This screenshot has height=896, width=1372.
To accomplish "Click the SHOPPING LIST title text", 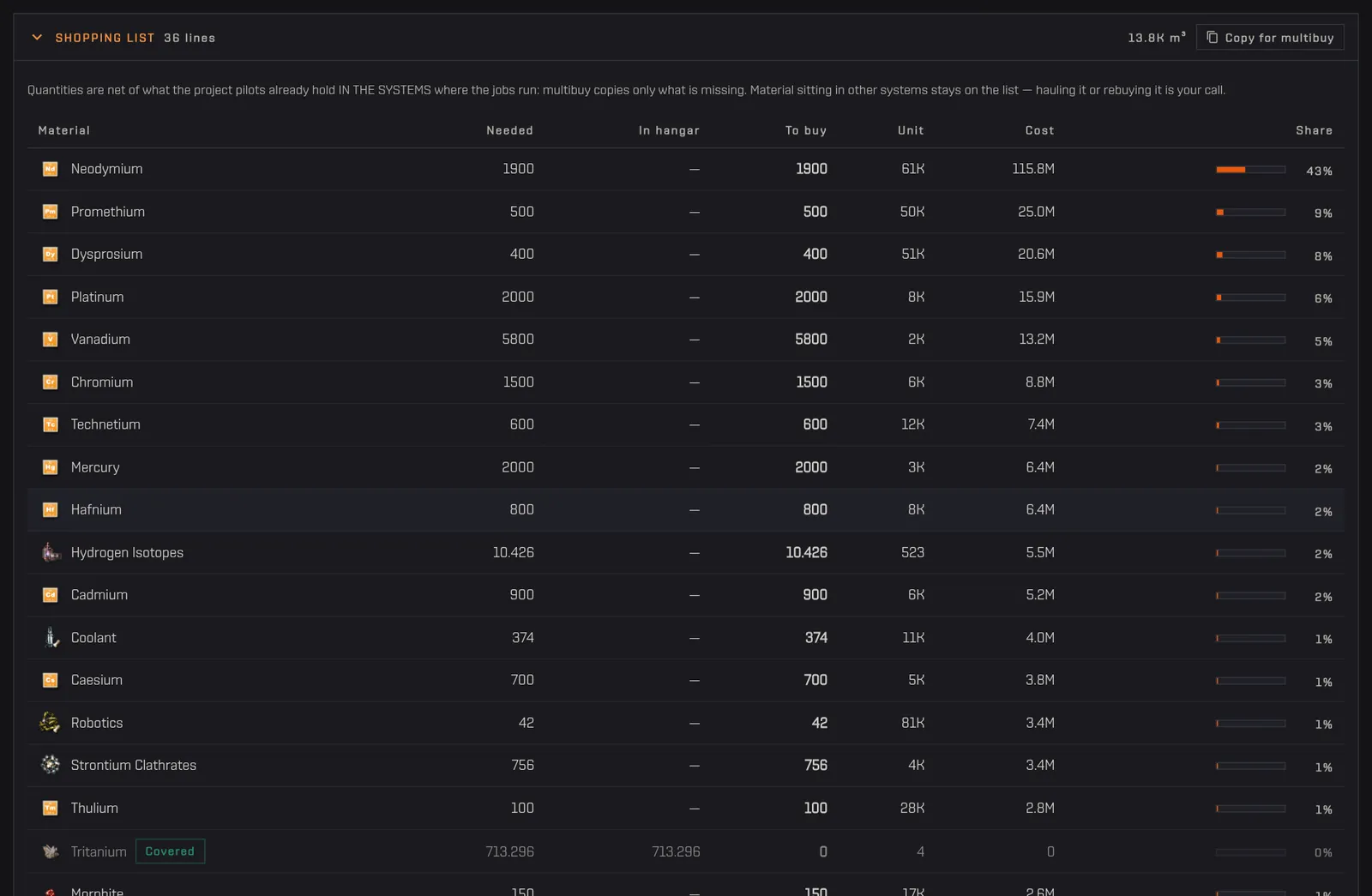I will [105, 38].
